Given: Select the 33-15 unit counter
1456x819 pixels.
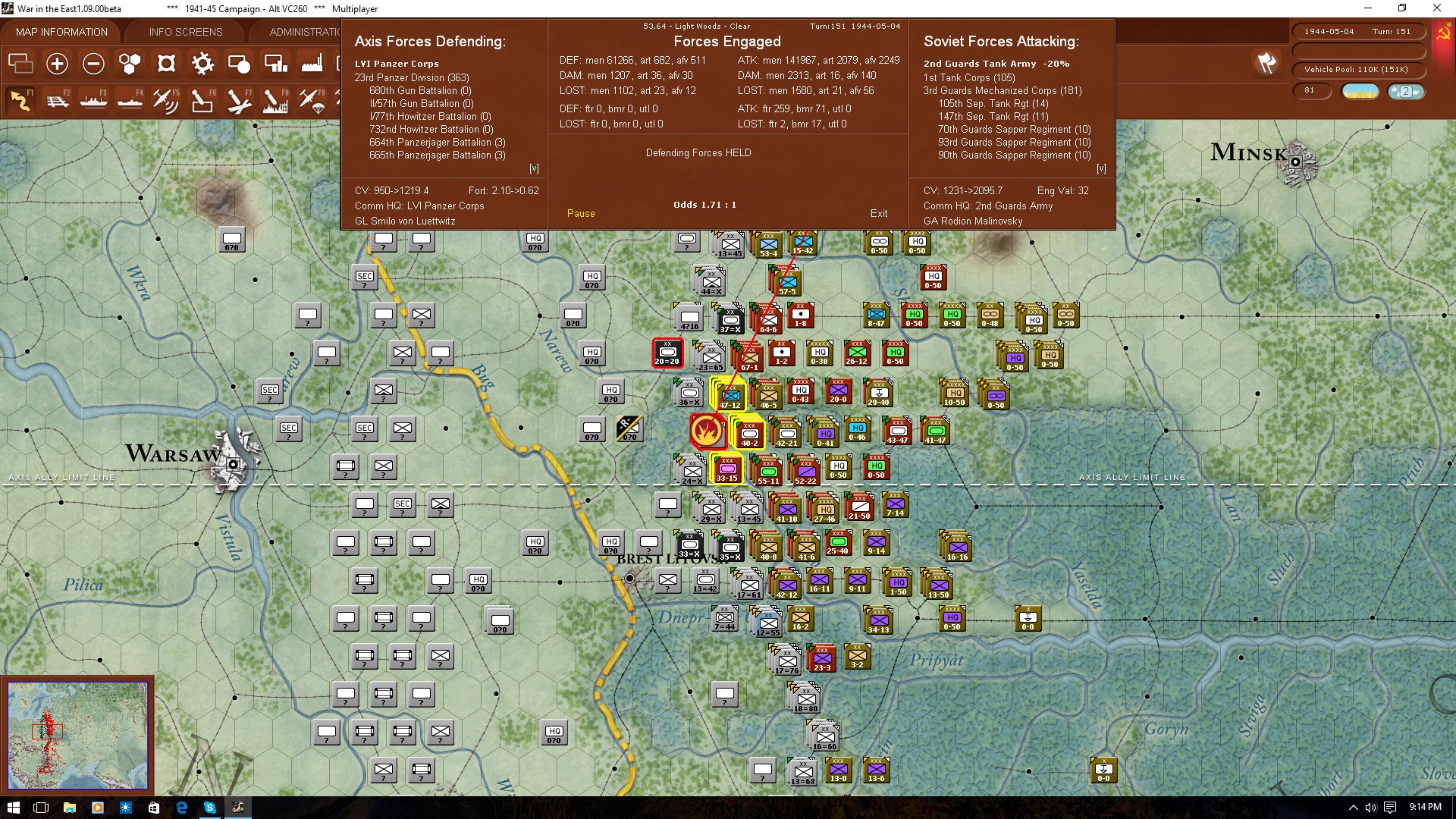Looking at the screenshot, I should [x=726, y=469].
